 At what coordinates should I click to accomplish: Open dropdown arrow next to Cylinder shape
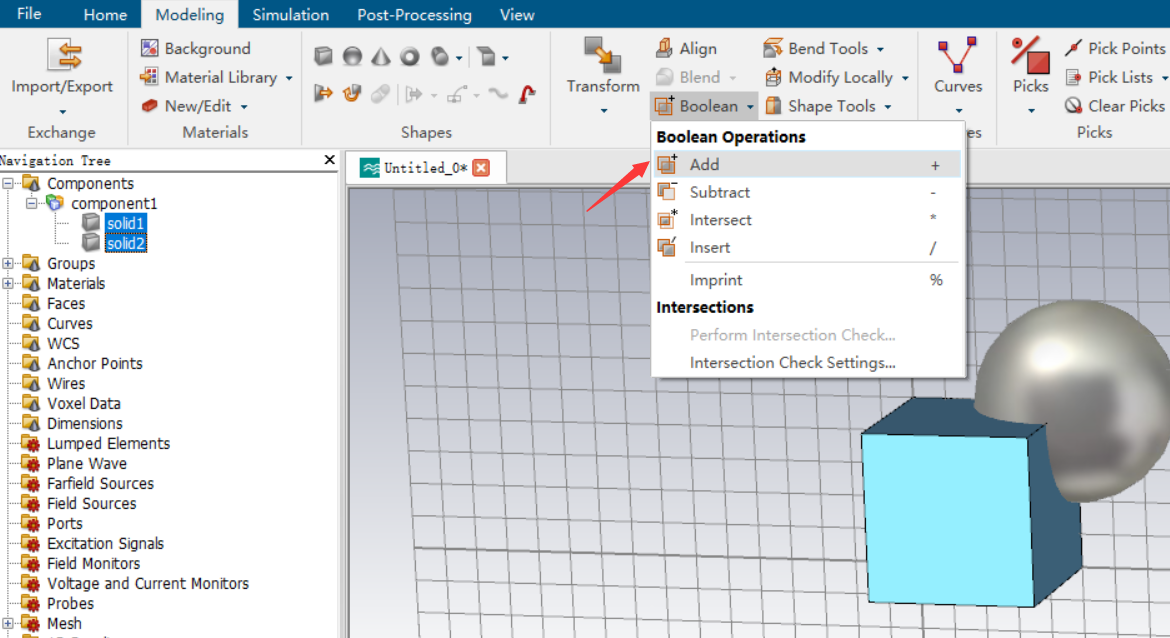pos(458,57)
